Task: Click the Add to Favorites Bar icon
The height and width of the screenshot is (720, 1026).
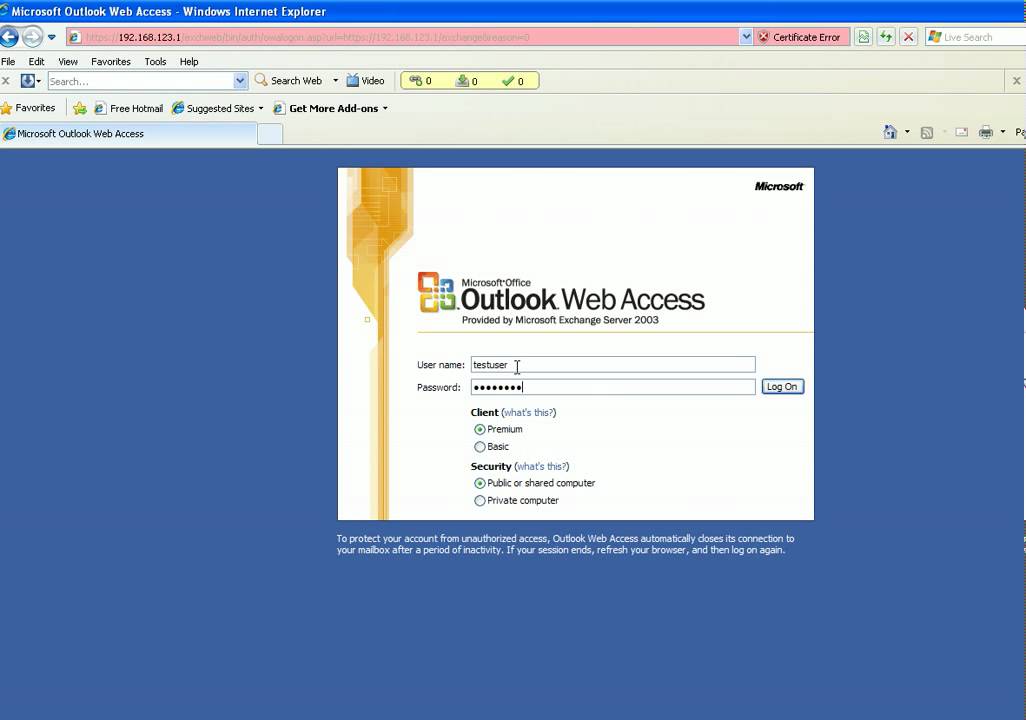Action: [x=80, y=108]
